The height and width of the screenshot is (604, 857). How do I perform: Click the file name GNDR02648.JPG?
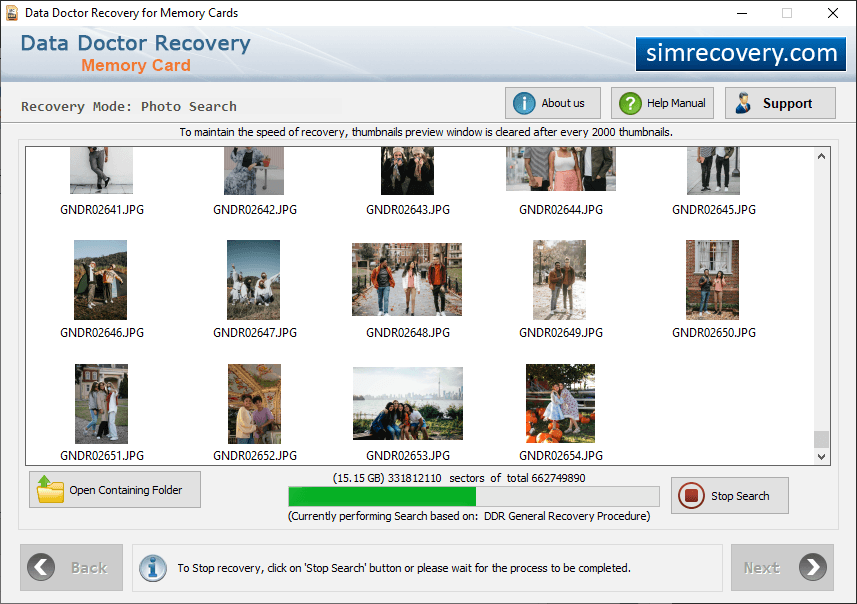click(x=408, y=332)
